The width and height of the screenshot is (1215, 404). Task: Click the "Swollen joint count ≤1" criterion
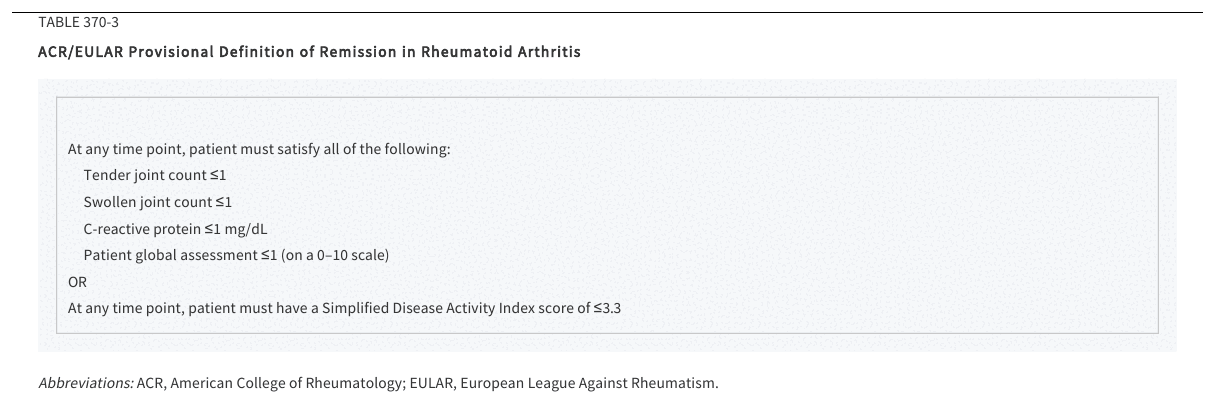[158, 202]
